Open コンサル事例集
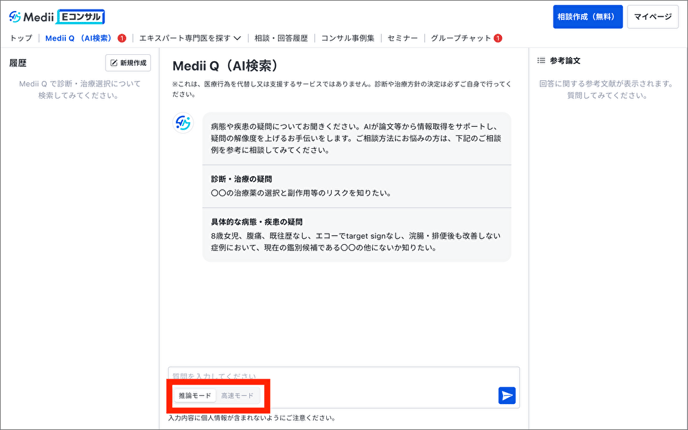Screen dimensions: 688x430 click(348, 38)
